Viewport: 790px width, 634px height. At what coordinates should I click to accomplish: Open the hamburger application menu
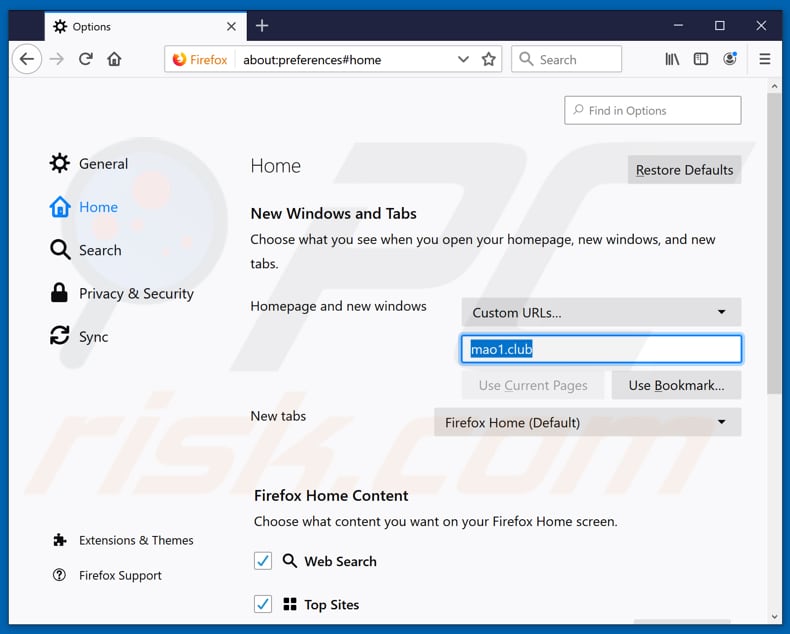pyautogui.click(x=764, y=59)
